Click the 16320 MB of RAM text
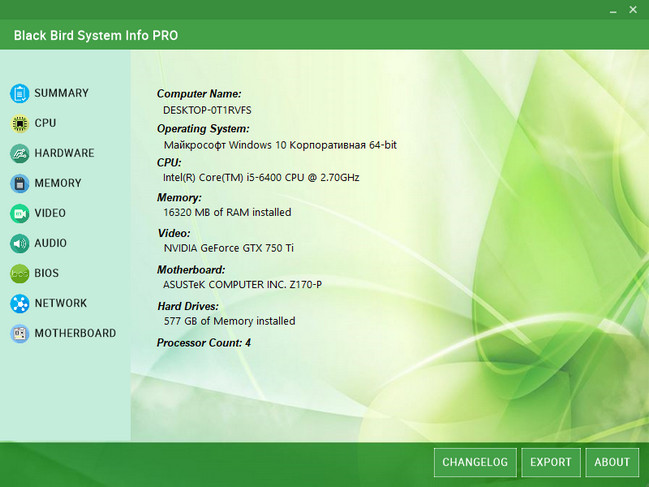This screenshot has width=649, height=487. tap(227, 213)
